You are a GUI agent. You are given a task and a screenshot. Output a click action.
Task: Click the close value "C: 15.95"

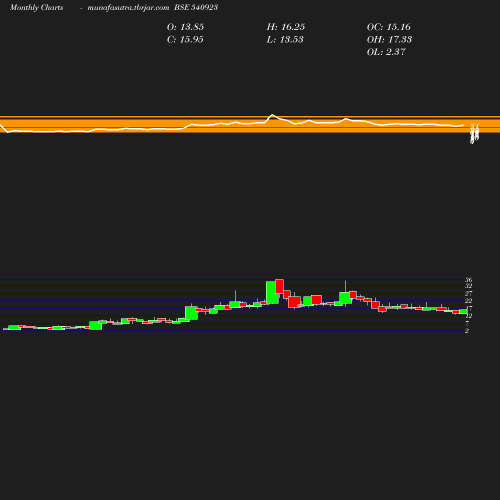185,40
